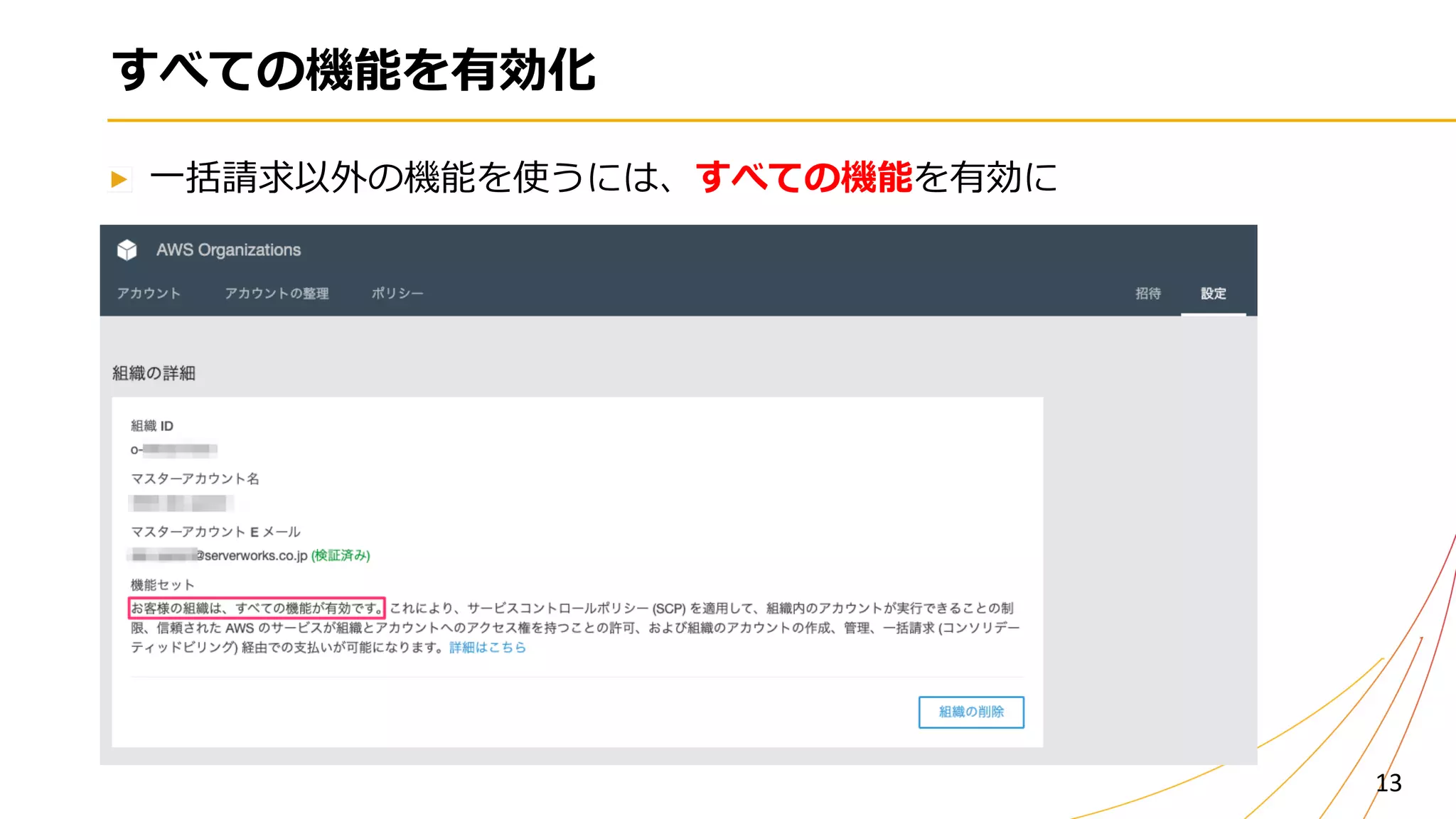Click the blurred organization ID value

pos(174,449)
